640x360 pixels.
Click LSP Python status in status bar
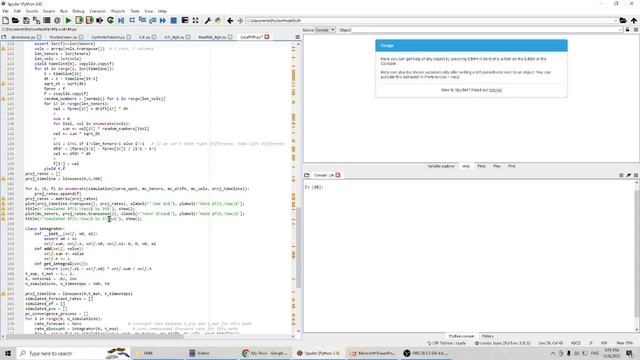446,343
